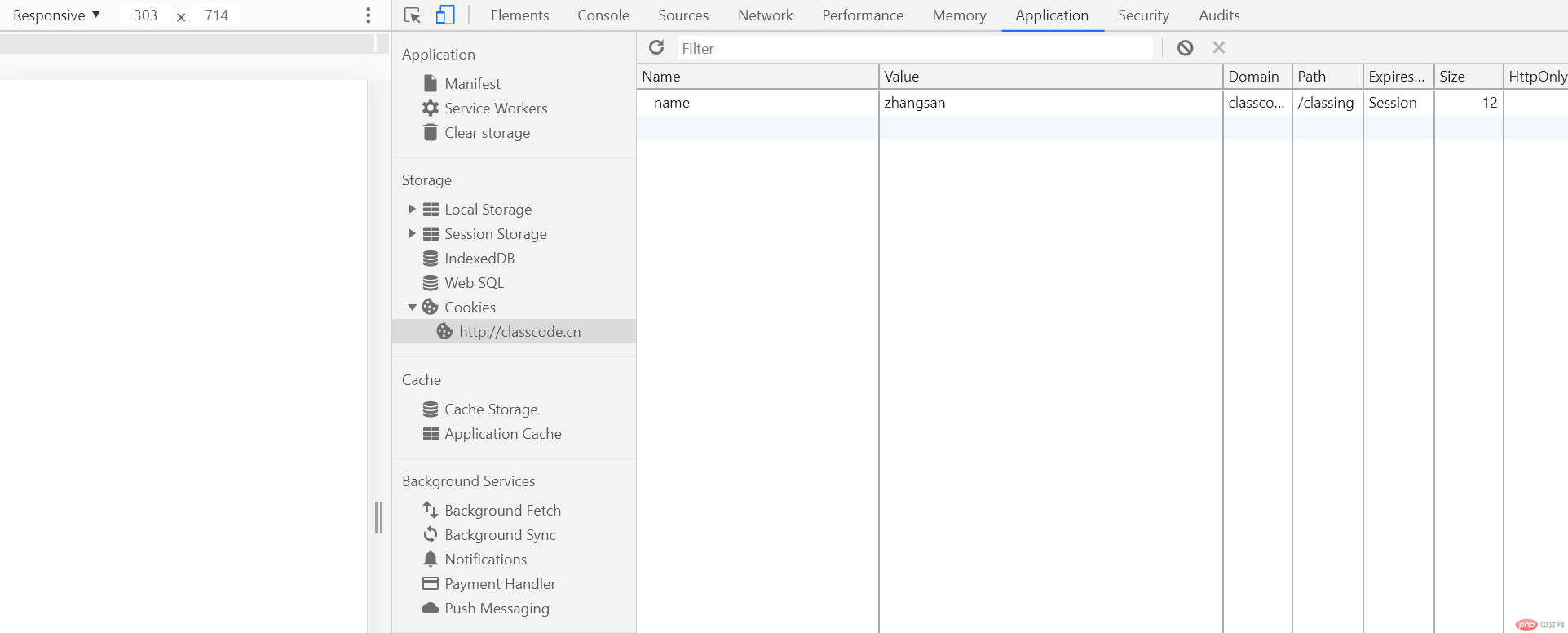Click the Clear storage trash icon
The height and width of the screenshot is (633, 1568).
431,133
